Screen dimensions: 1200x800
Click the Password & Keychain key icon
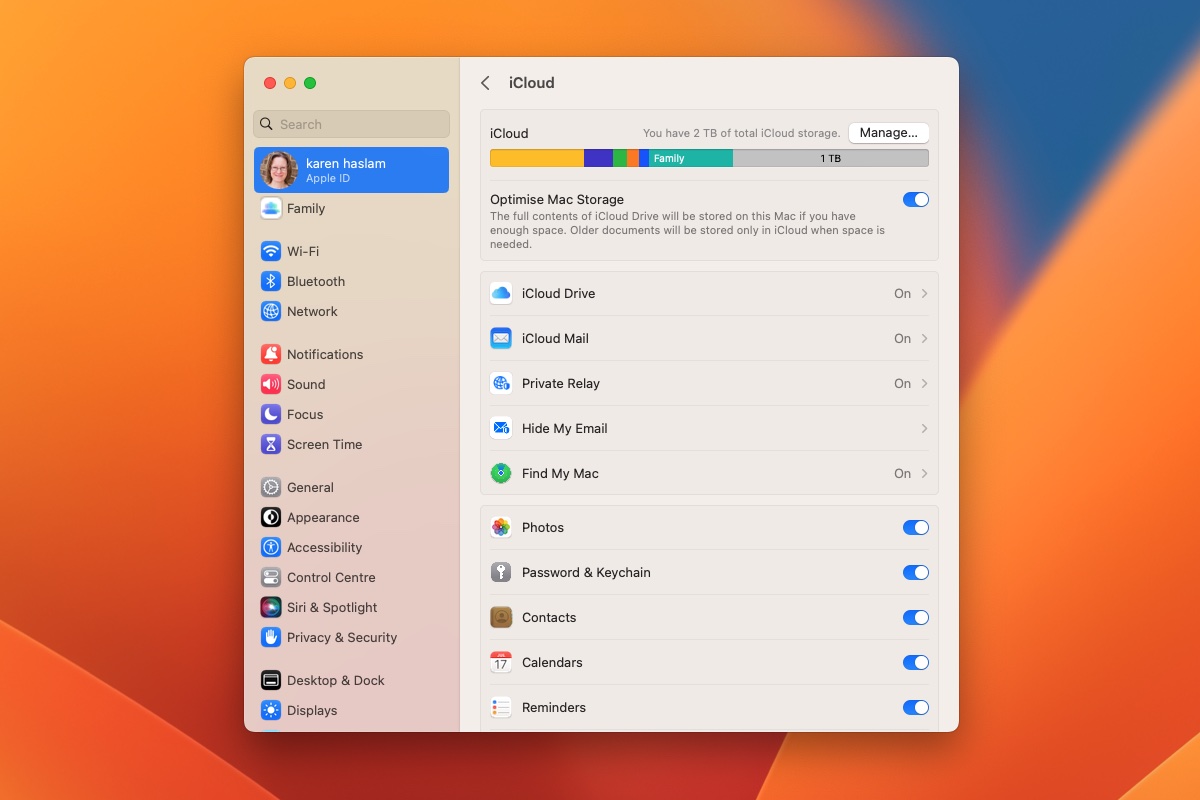point(501,572)
